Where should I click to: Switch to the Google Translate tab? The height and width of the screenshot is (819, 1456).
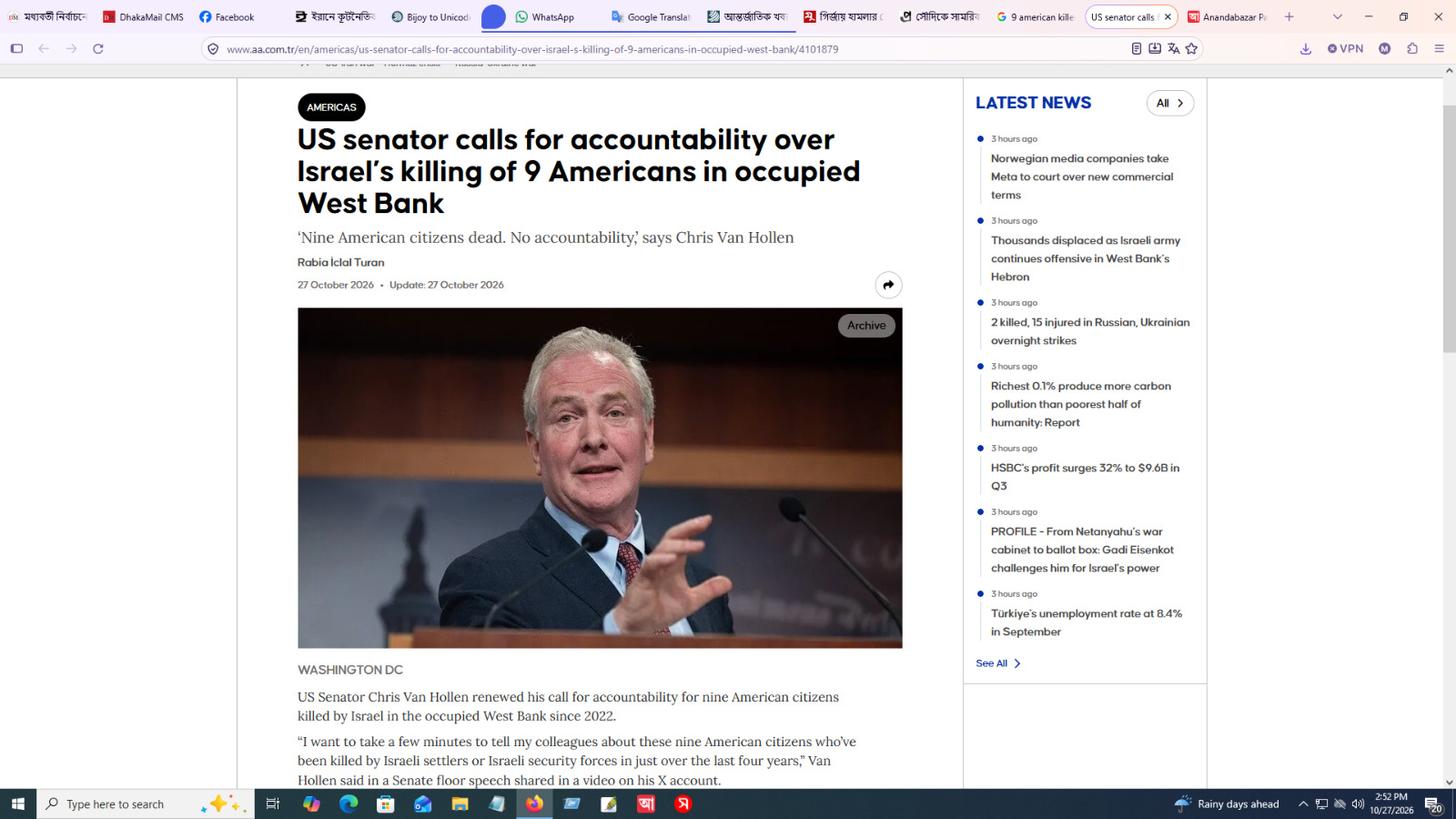[x=652, y=17]
